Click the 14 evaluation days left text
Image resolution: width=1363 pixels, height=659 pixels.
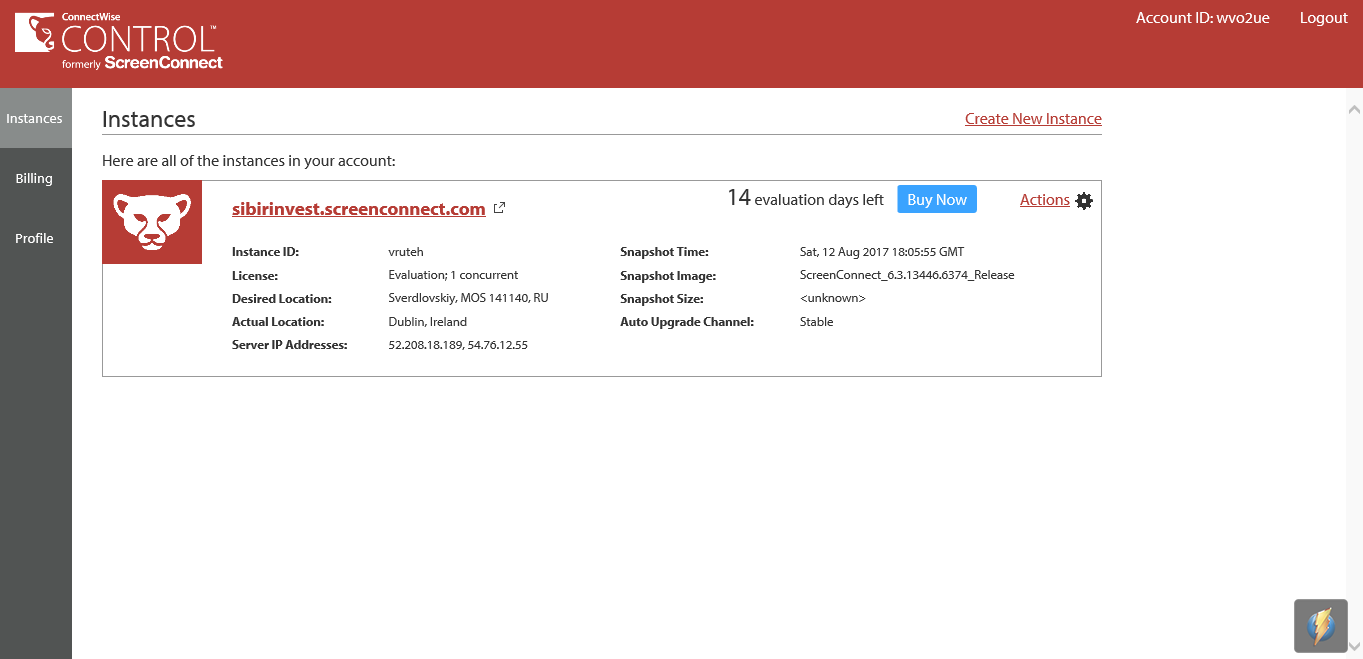[x=805, y=199]
